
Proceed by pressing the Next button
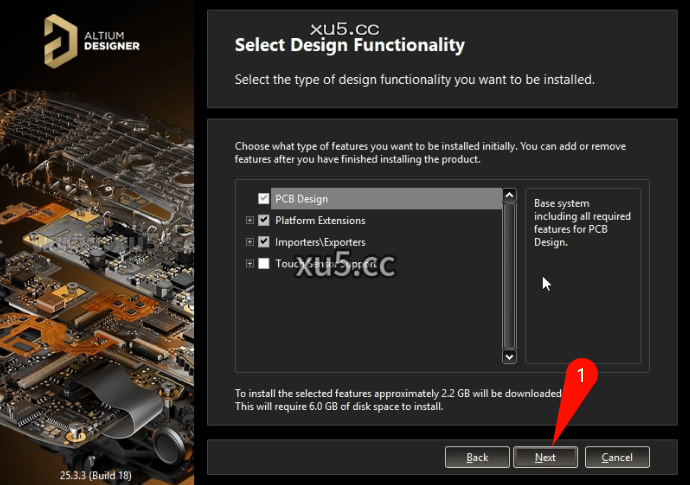pyautogui.click(x=545, y=457)
